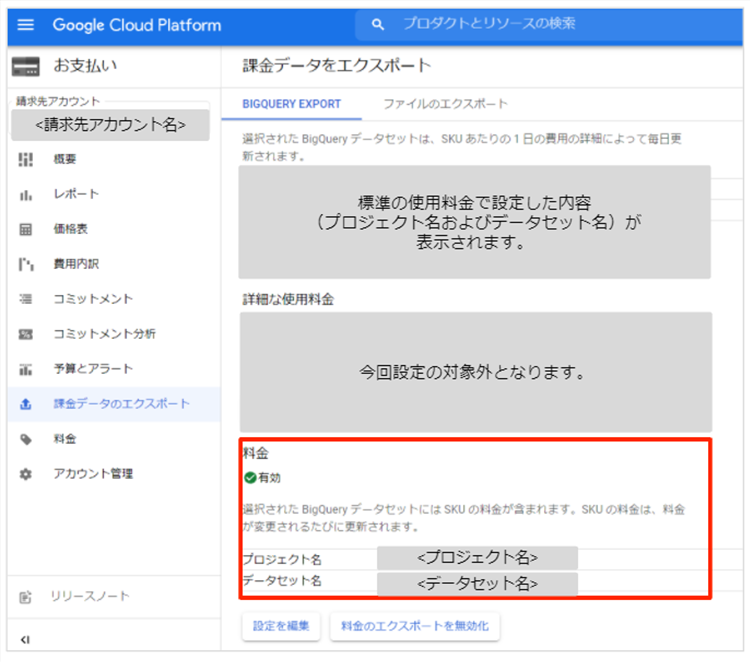The width and height of the screenshot is (750, 662).
Task: Switch to the BIGQUERY EXPORT tab
Action: pyautogui.click(x=291, y=104)
